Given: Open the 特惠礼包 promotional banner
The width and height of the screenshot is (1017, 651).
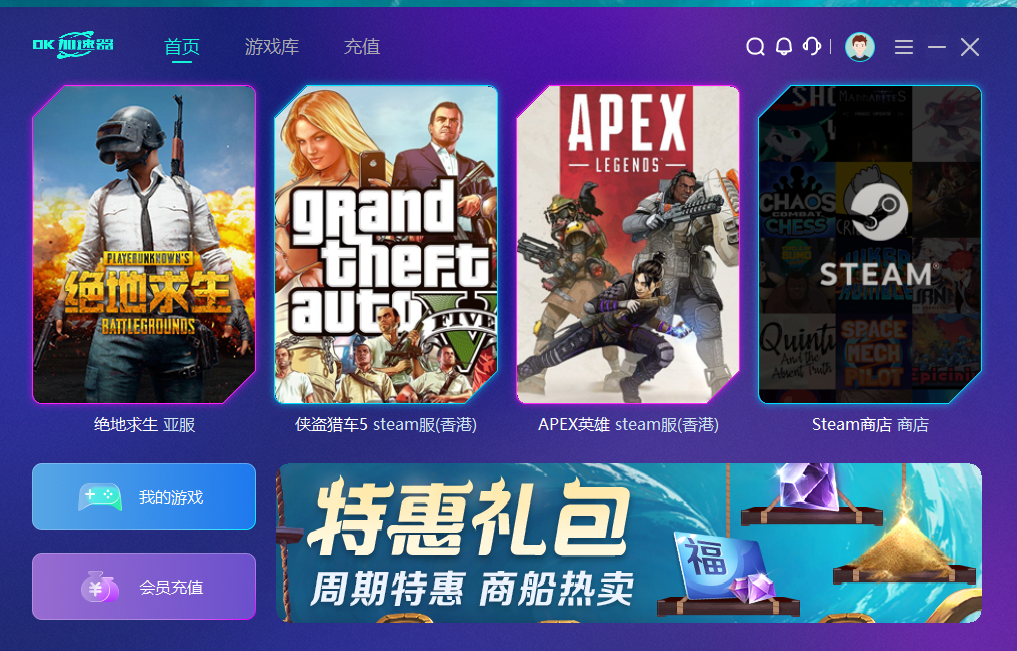Looking at the screenshot, I should [x=628, y=543].
